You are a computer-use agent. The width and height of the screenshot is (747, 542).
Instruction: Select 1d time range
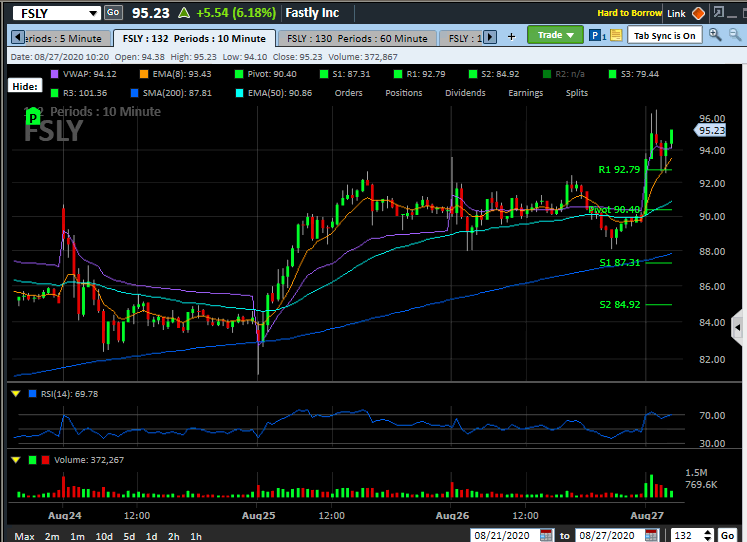coord(151,536)
